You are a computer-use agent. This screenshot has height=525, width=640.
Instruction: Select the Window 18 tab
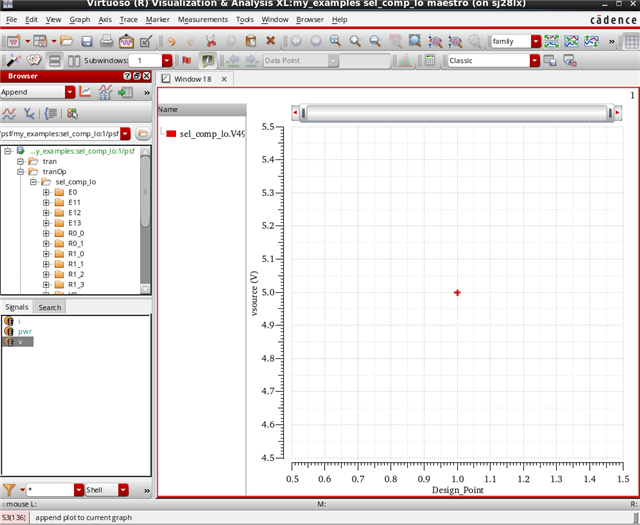click(x=193, y=79)
